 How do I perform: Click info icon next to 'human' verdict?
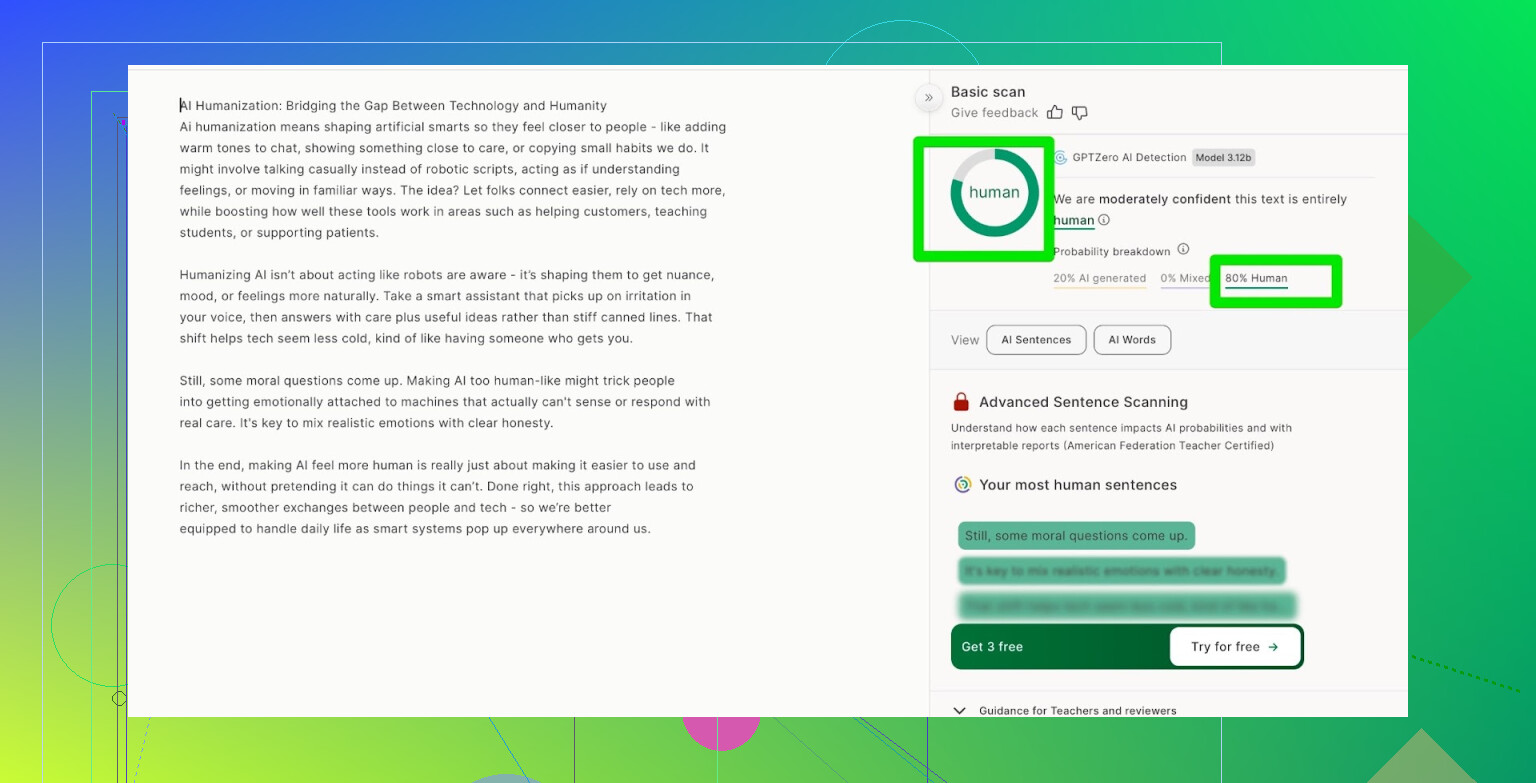[1104, 220]
